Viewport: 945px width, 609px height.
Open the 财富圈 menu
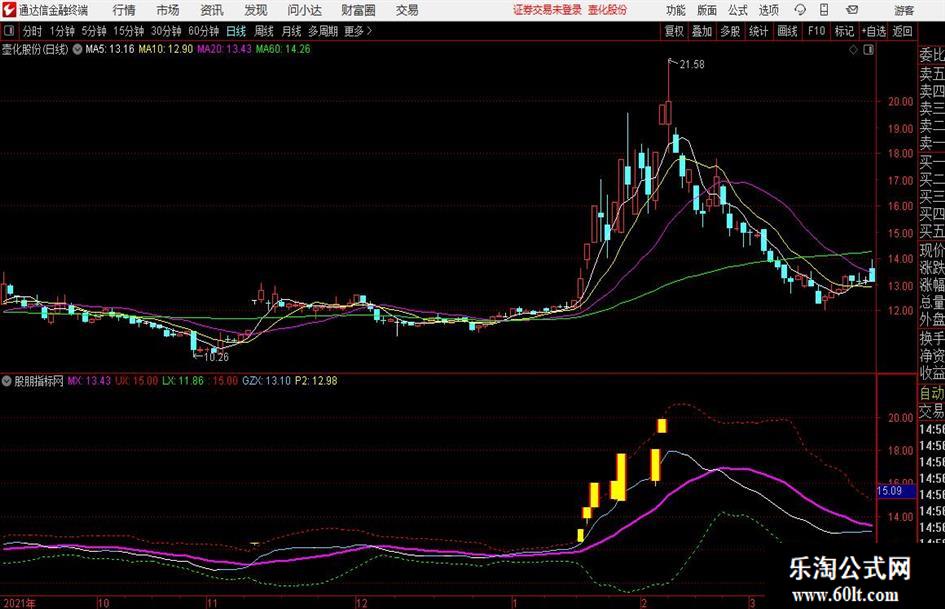[359, 10]
